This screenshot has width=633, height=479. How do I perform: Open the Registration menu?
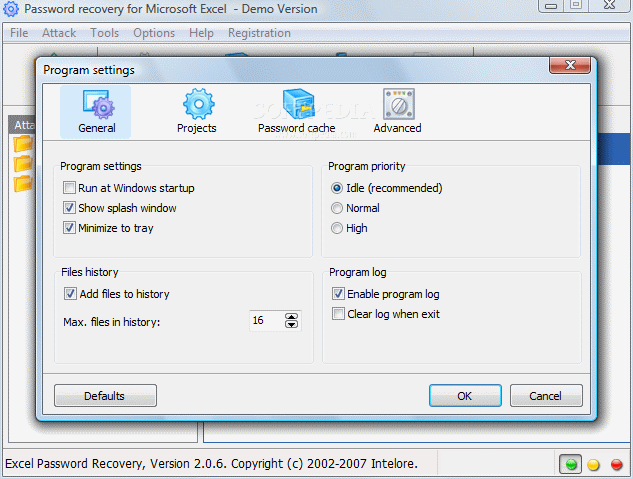260,33
